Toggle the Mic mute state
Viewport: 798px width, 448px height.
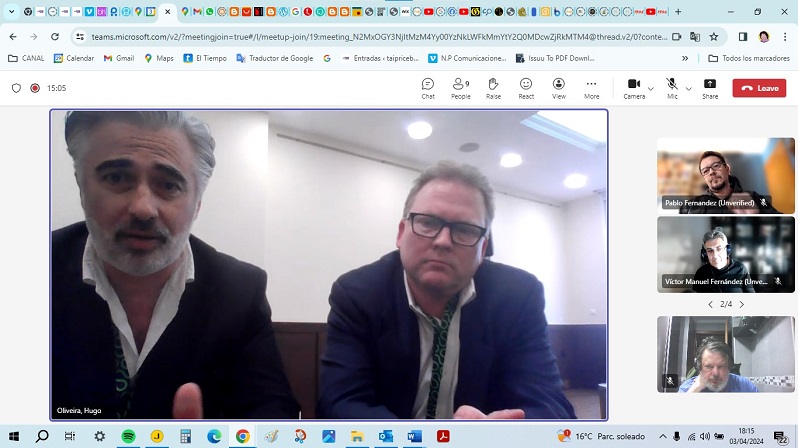click(672, 88)
